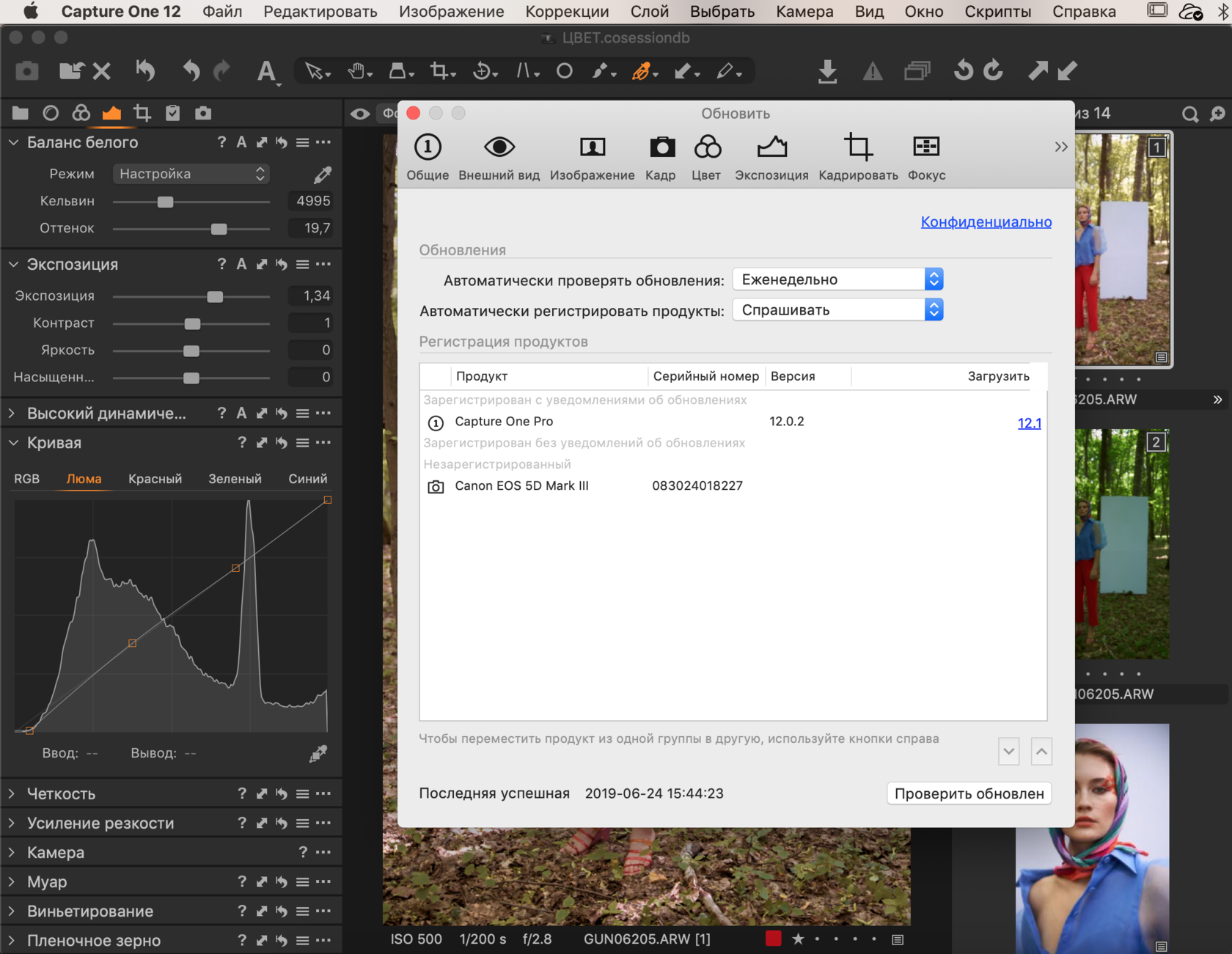The image size is (1232, 954).
Task: Adjust the Кельвин slider handle
Action: tap(166, 202)
